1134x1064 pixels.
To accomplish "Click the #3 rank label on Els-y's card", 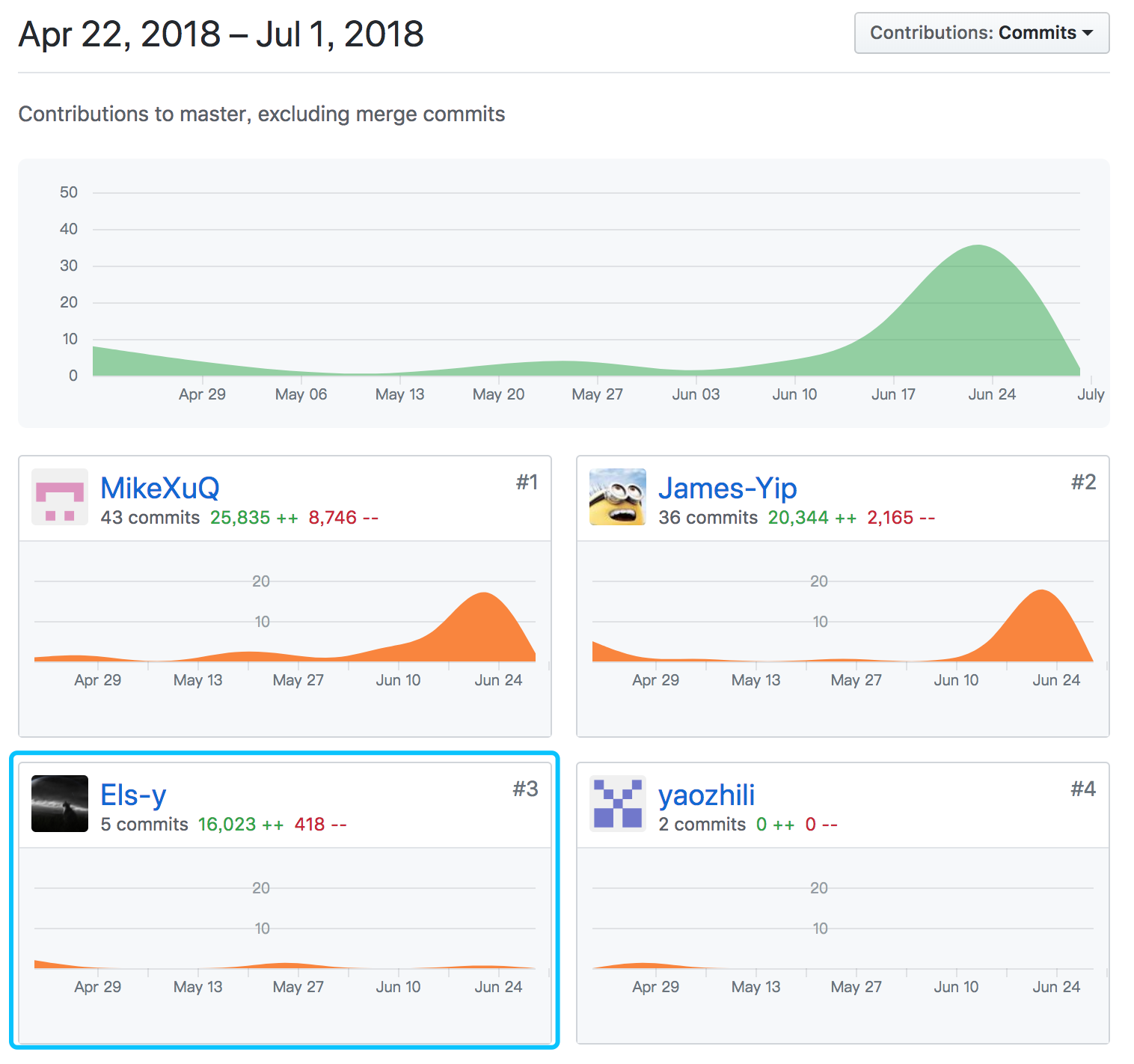I will tap(525, 789).
